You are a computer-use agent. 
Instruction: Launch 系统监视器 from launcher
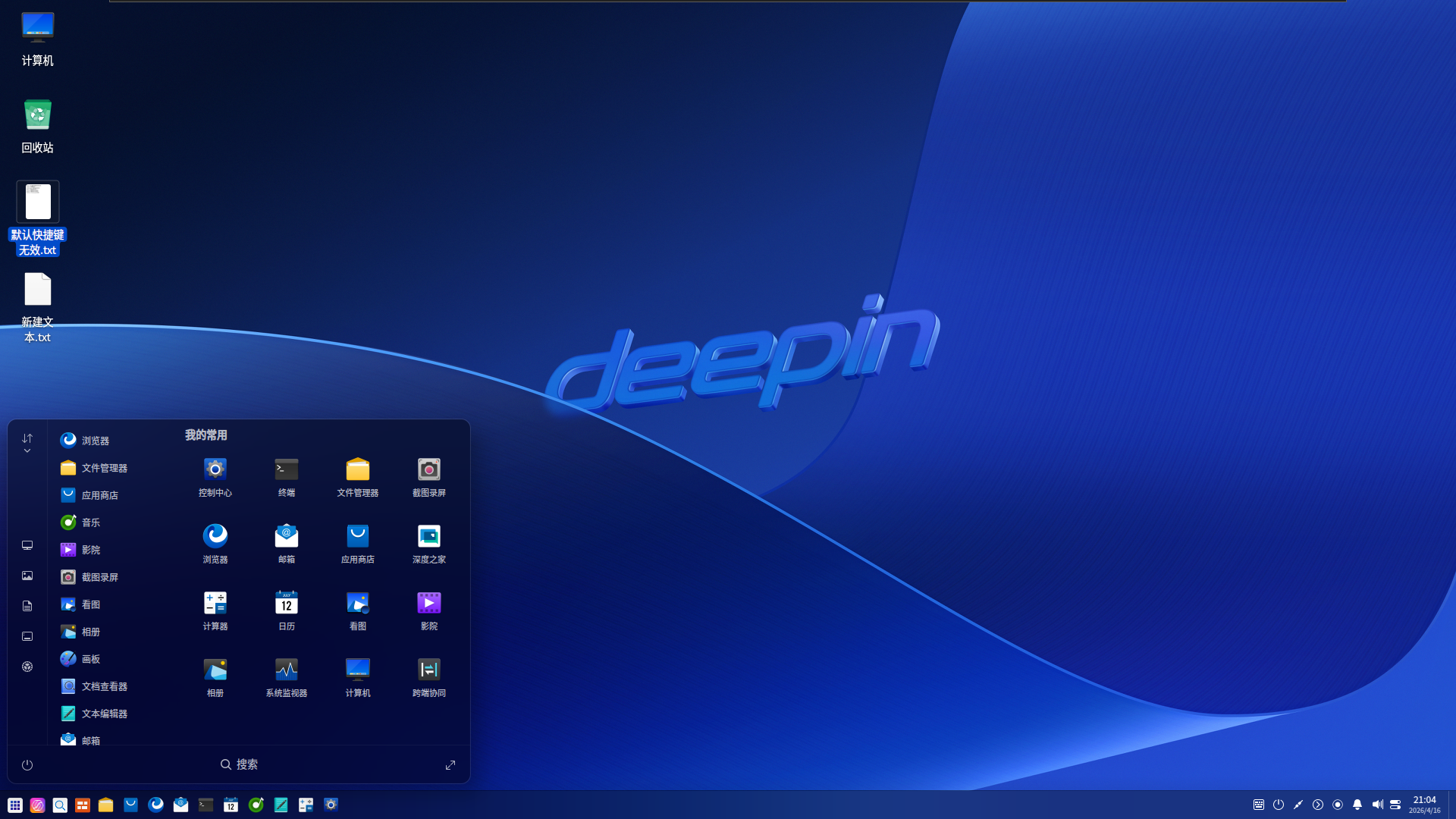pos(287,670)
